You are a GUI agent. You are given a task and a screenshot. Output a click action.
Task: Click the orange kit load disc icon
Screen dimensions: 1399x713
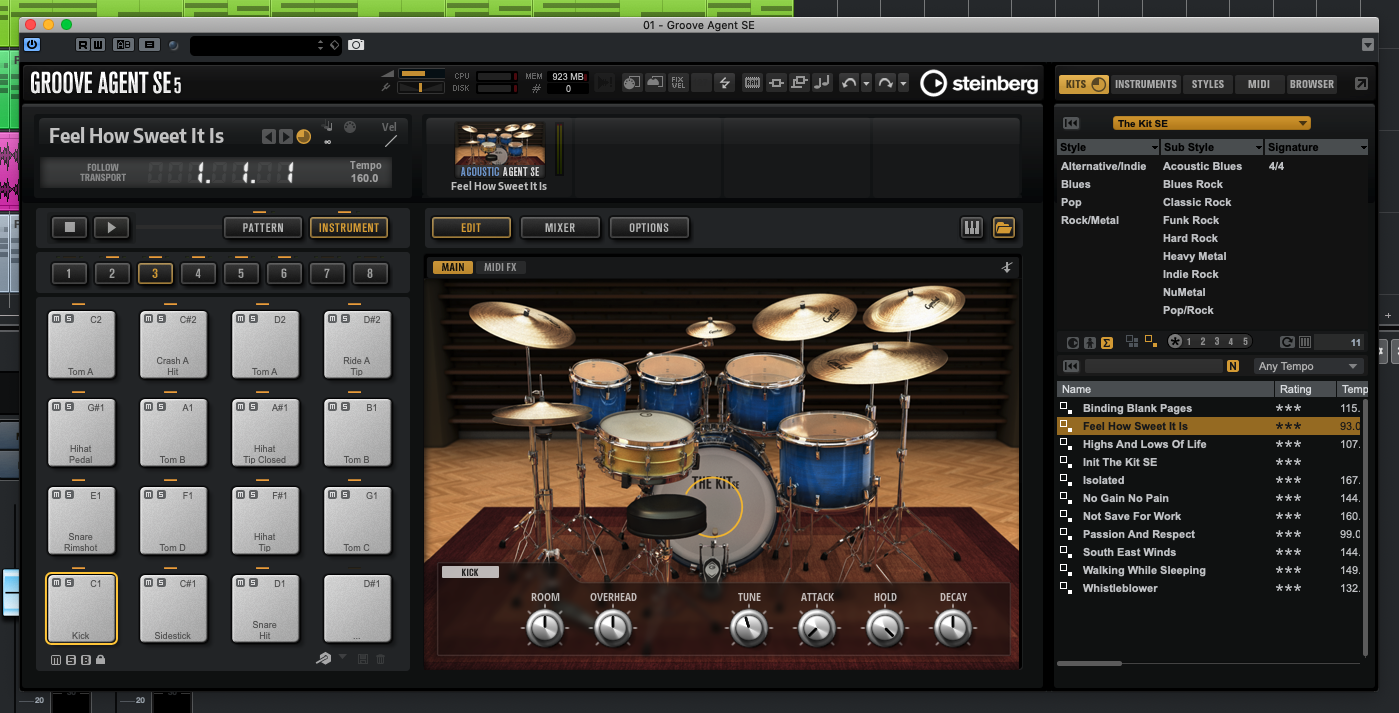pyautogui.click(x=303, y=136)
